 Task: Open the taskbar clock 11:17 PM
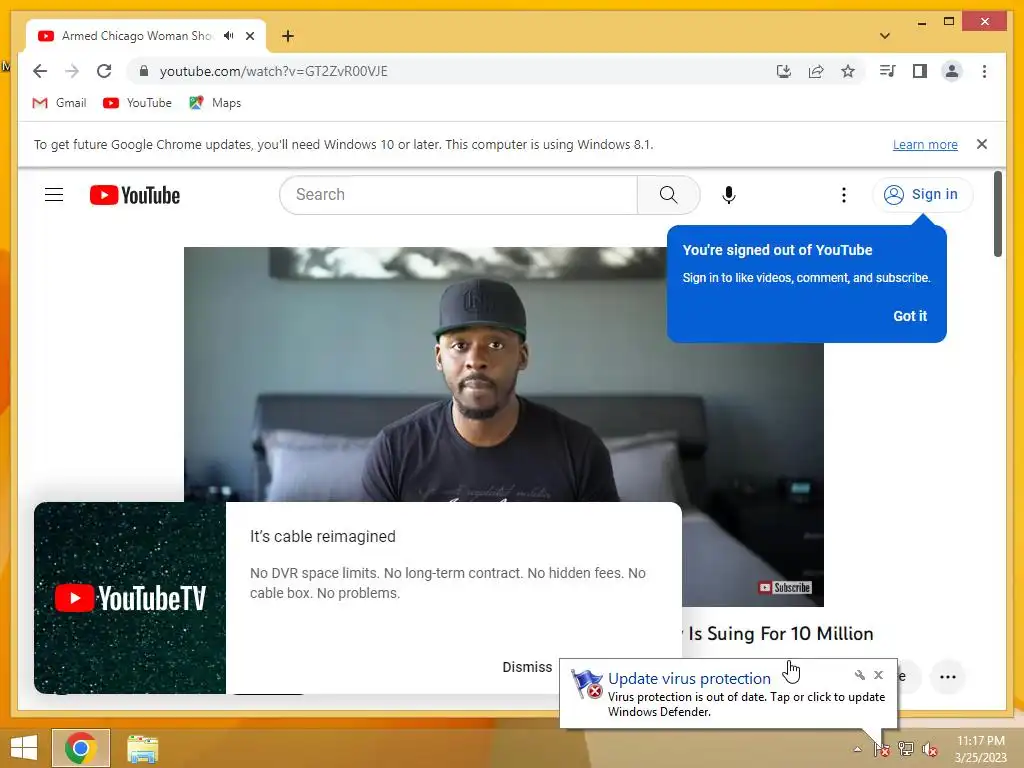pyautogui.click(x=980, y=749)
